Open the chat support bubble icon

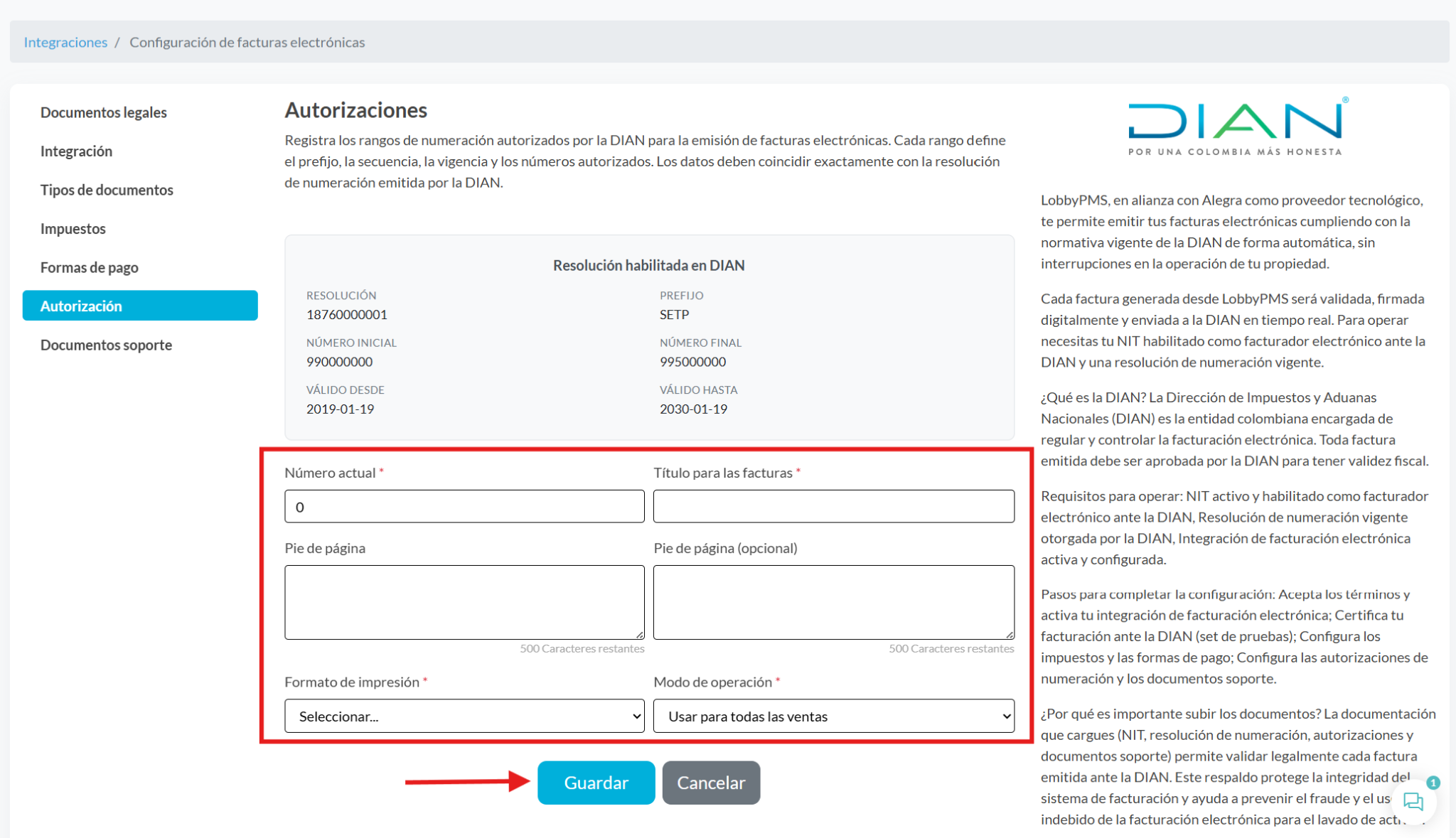[1413, 802]
